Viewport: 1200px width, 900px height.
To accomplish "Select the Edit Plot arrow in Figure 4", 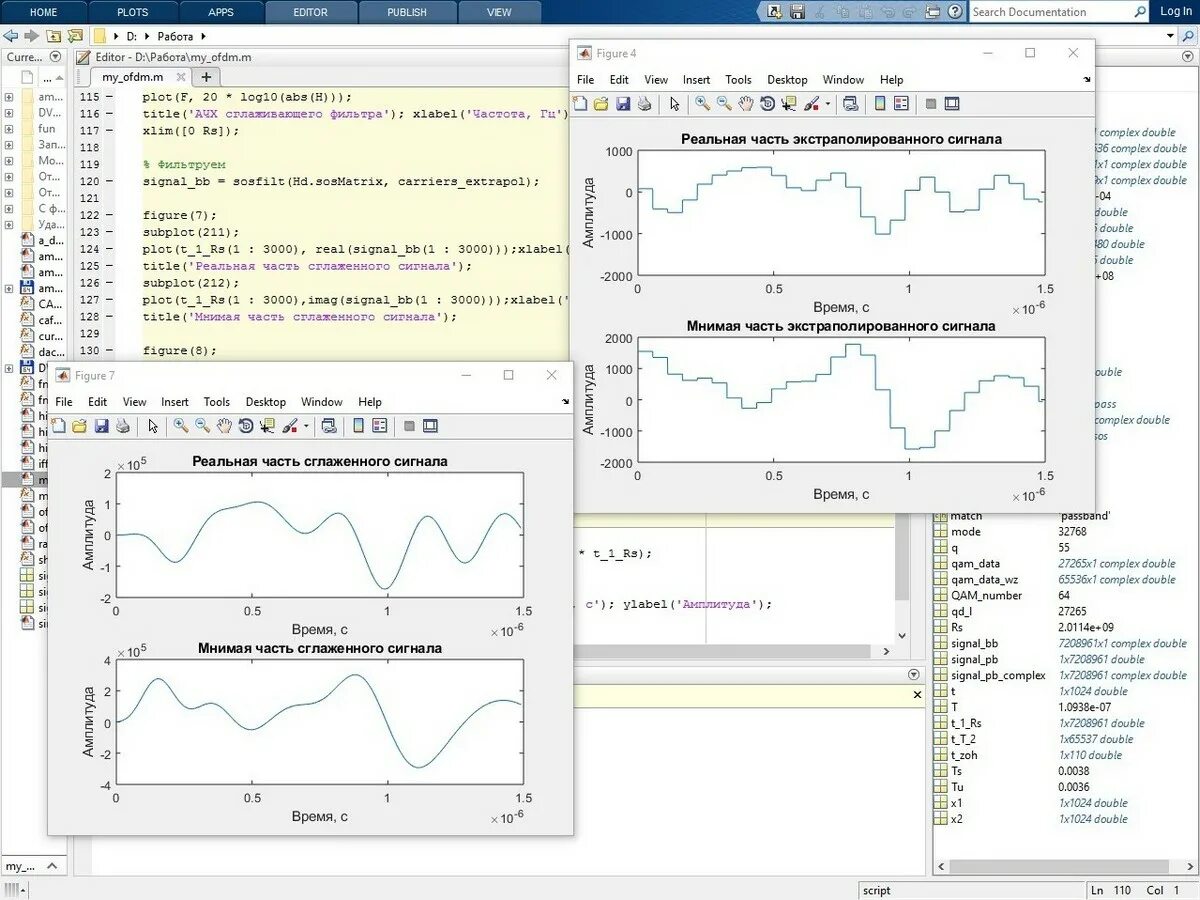I will pos(674,103).
